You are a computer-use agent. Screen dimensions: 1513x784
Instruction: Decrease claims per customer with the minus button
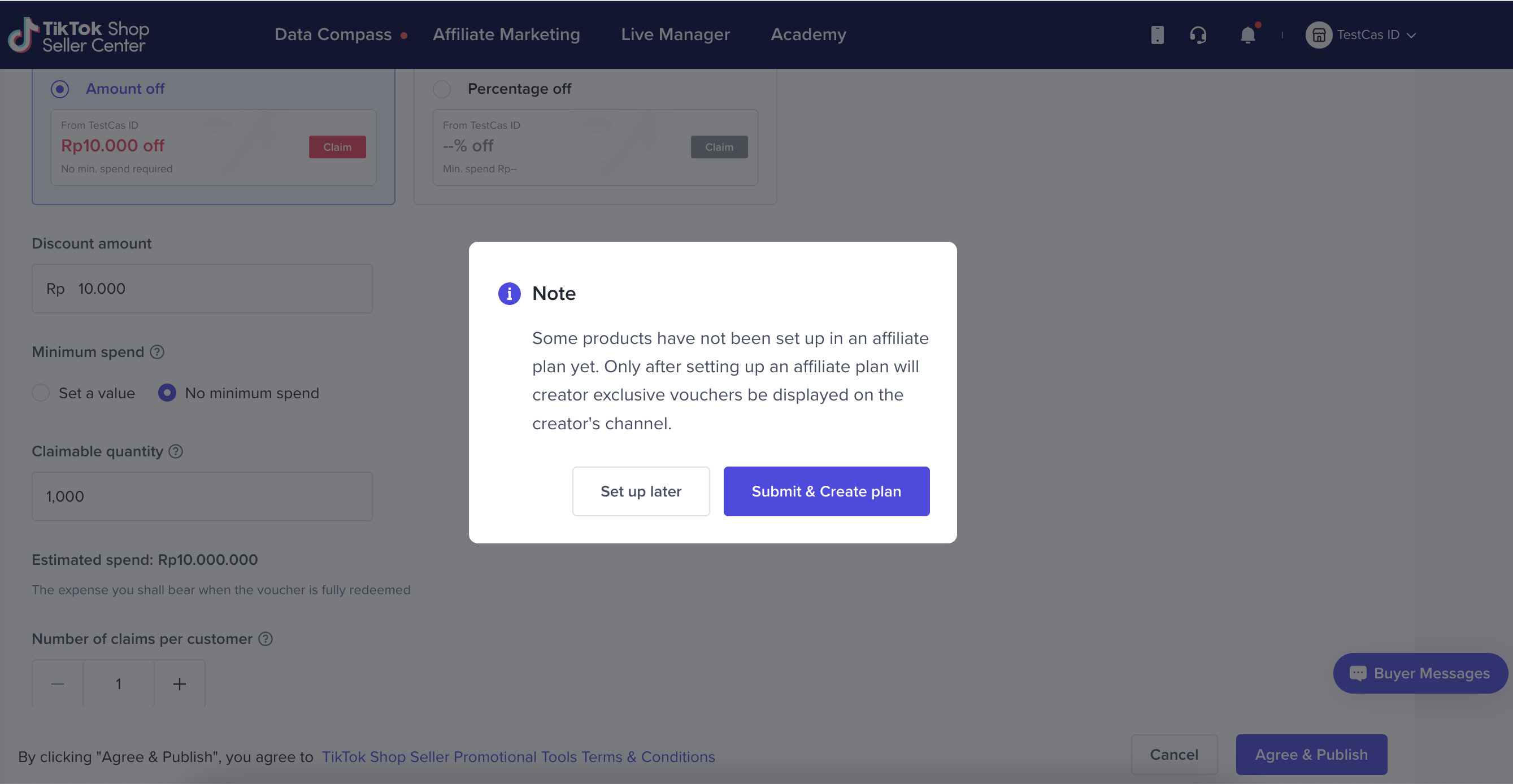(x=58, y=683)
